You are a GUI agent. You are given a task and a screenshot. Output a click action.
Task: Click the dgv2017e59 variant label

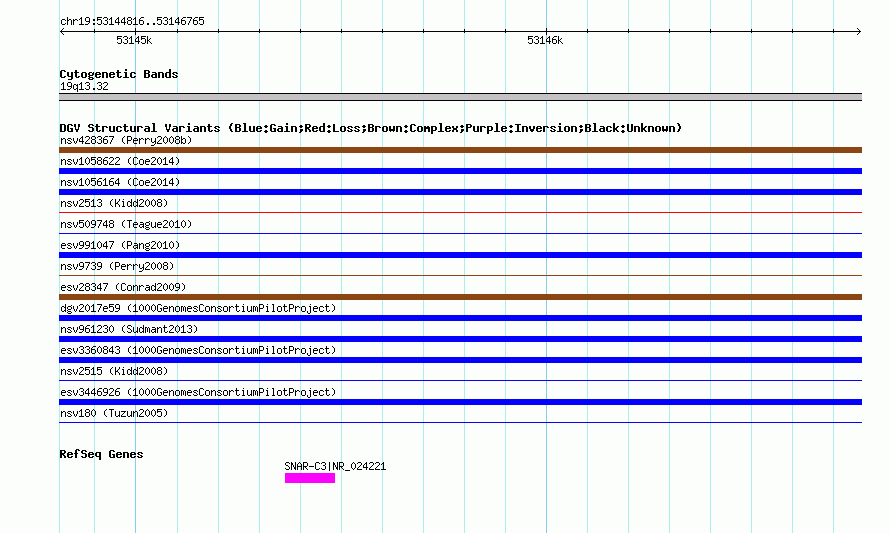pyautogui.click(x=198, y=308)
